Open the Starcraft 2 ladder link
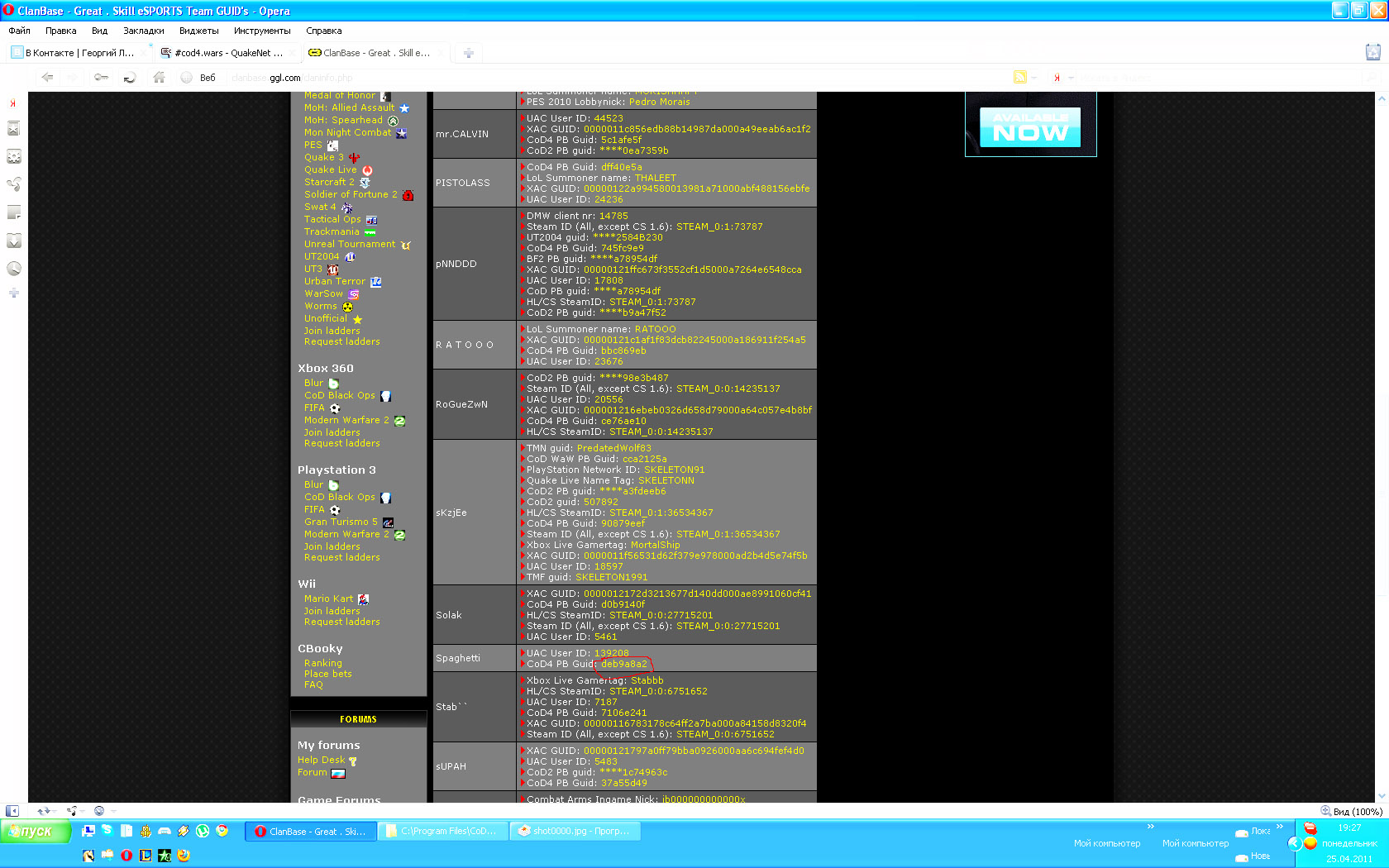Viewport: 1389px width, 868px height. pyautogui.click(x=329, y=182)
